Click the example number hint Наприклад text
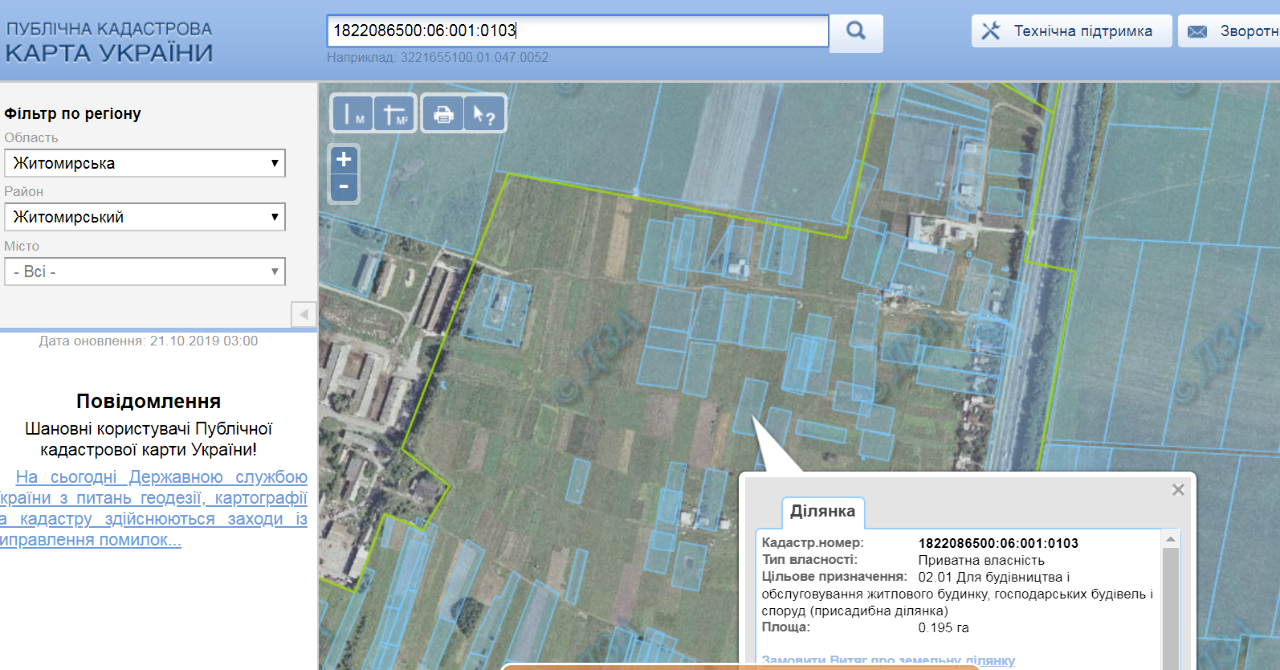This screenshot has height=670, width=1280. click(x=437, y=57)
